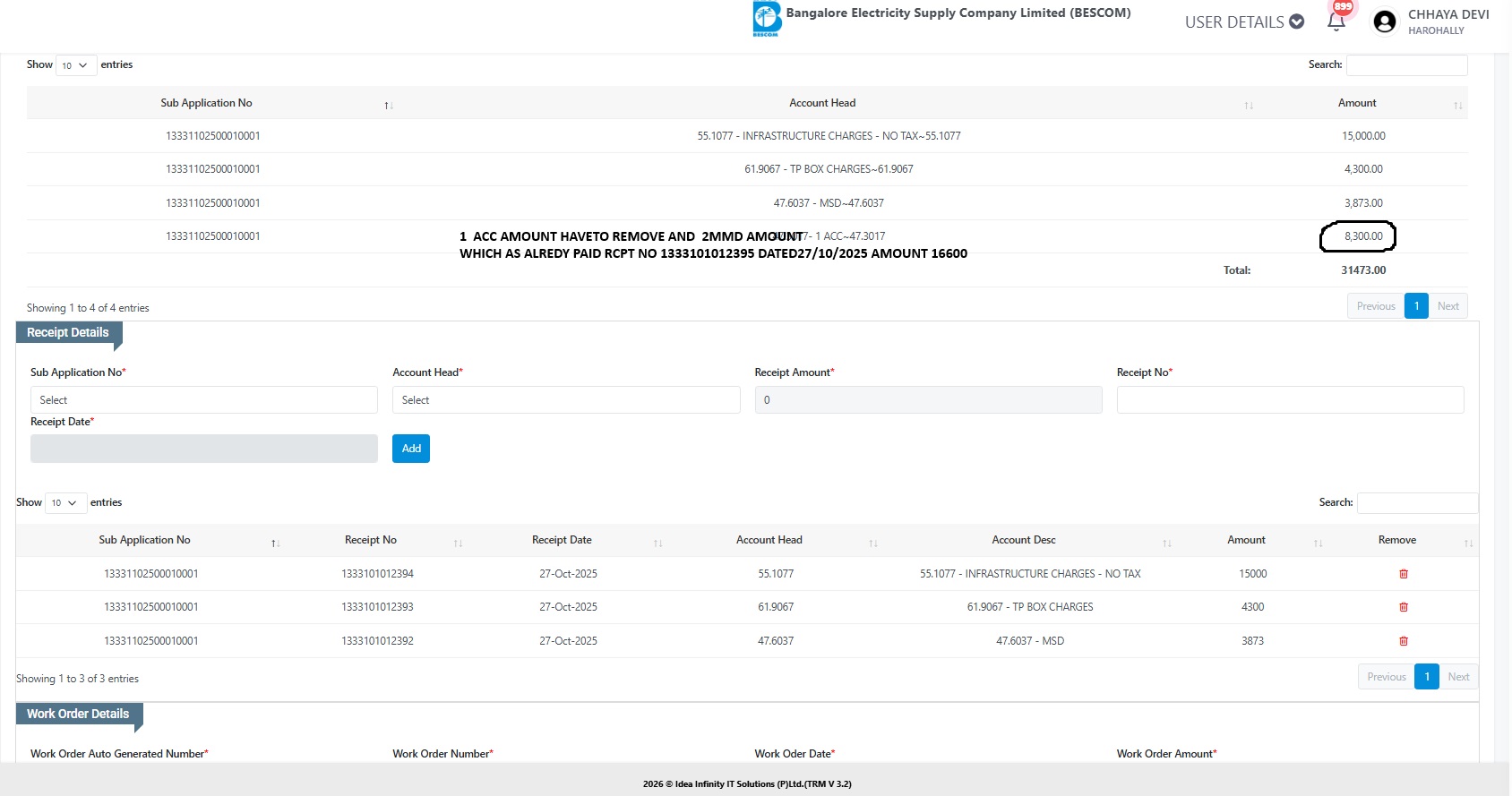Screen dimensions: 1512x796
Task: Select the Receipt Details section tab
Action: point(68,332)
